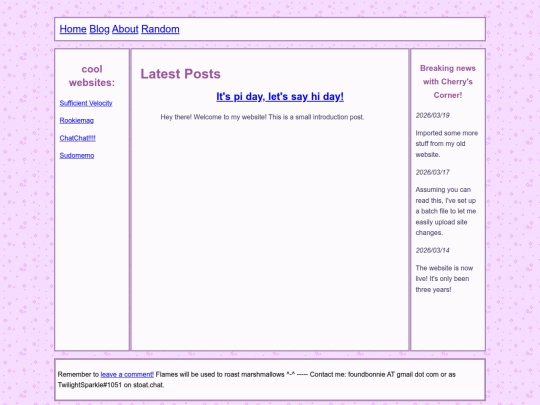Image resolution: width=540 pixels, height=405 pixels.
Task: Click the "leave a comment!" footer link
Action: click(x=127, y=374)
